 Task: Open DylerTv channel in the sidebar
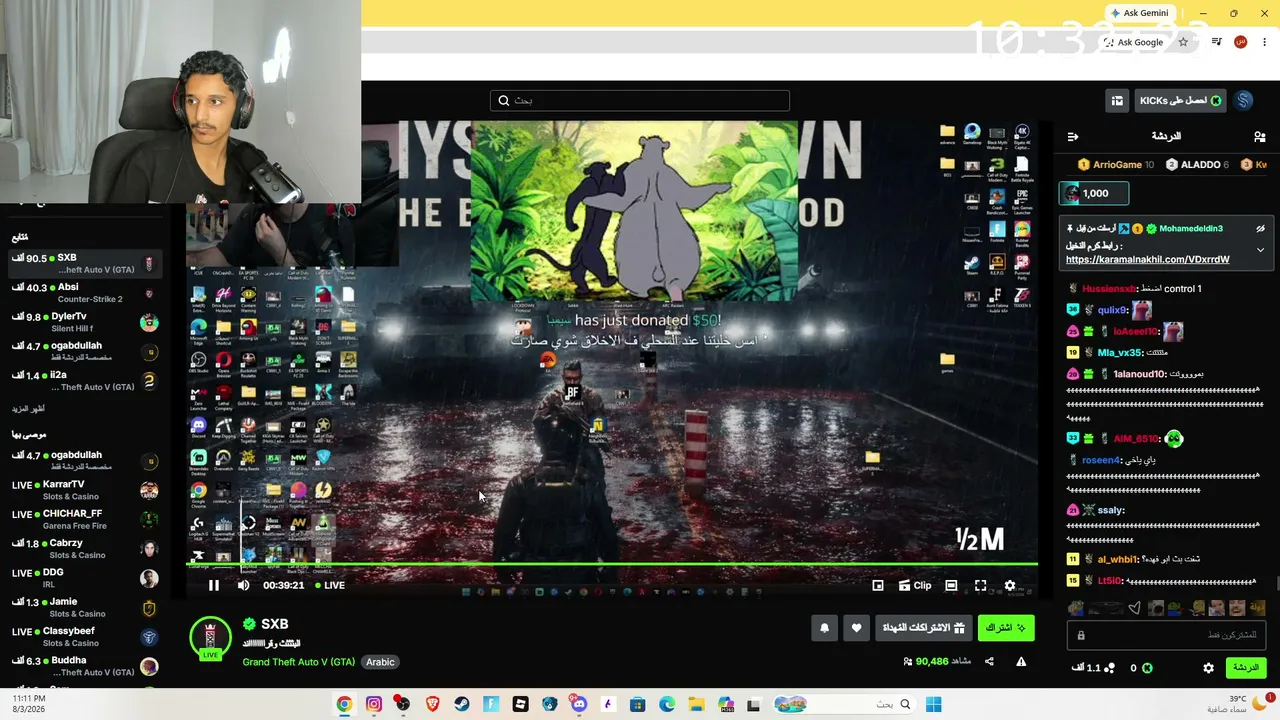coord(85,322)
